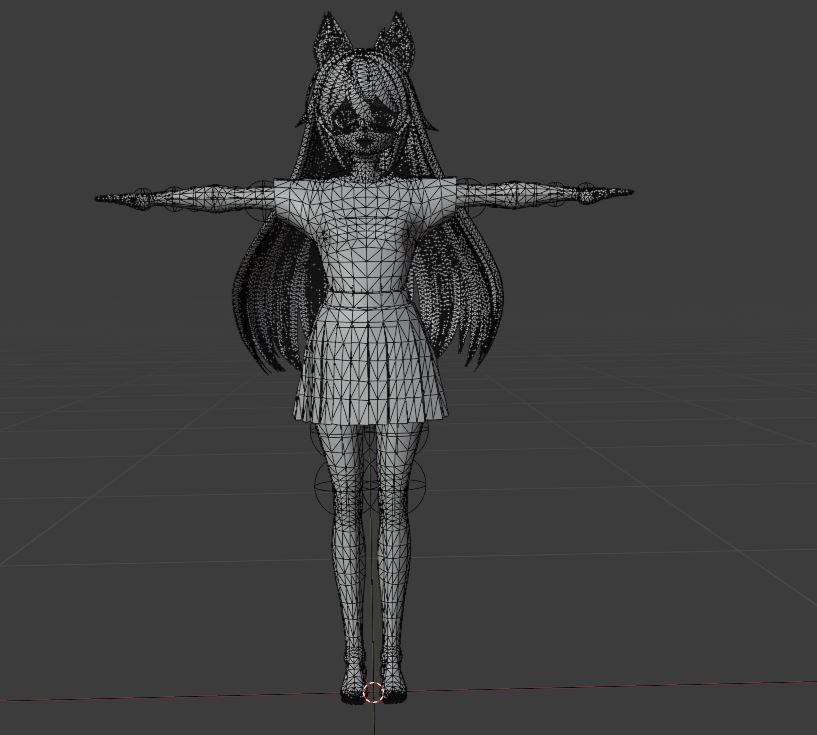Select the short-sleeved blouse mesh
Image resolution: width=817 pixels, height=735 pixels.
[365, 234]
